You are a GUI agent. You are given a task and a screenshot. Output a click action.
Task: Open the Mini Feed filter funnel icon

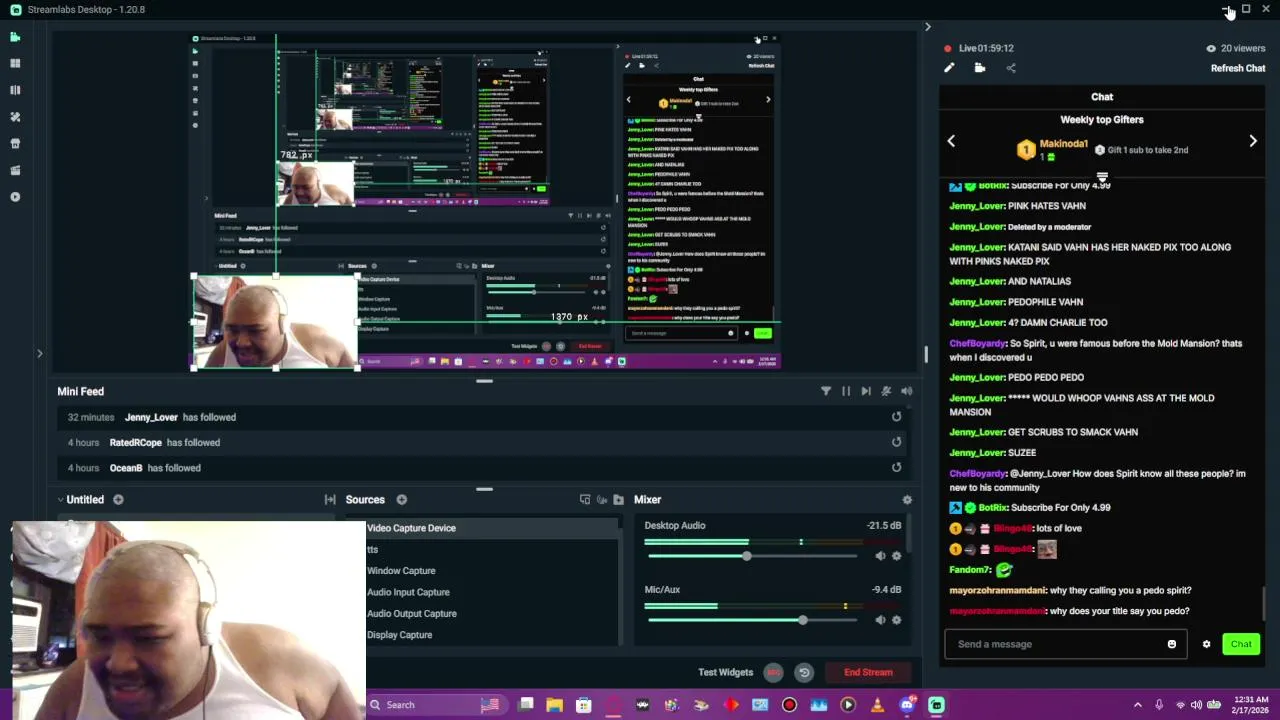tap(826, 391)
